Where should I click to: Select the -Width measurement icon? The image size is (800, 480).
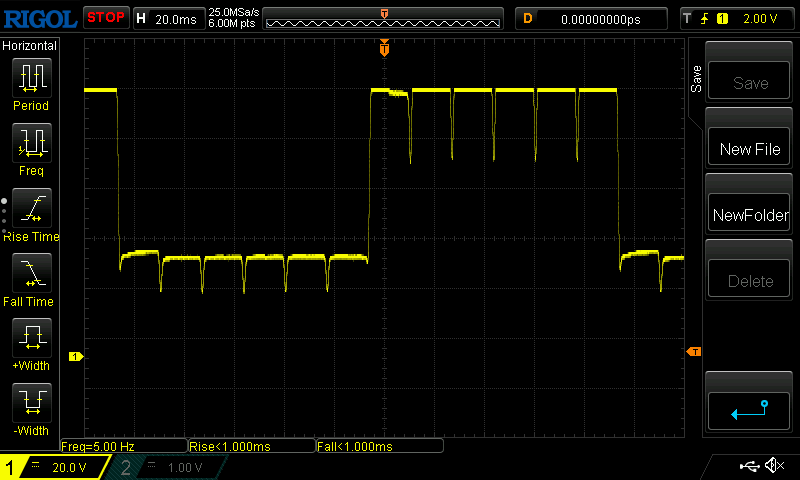(32, 402)
